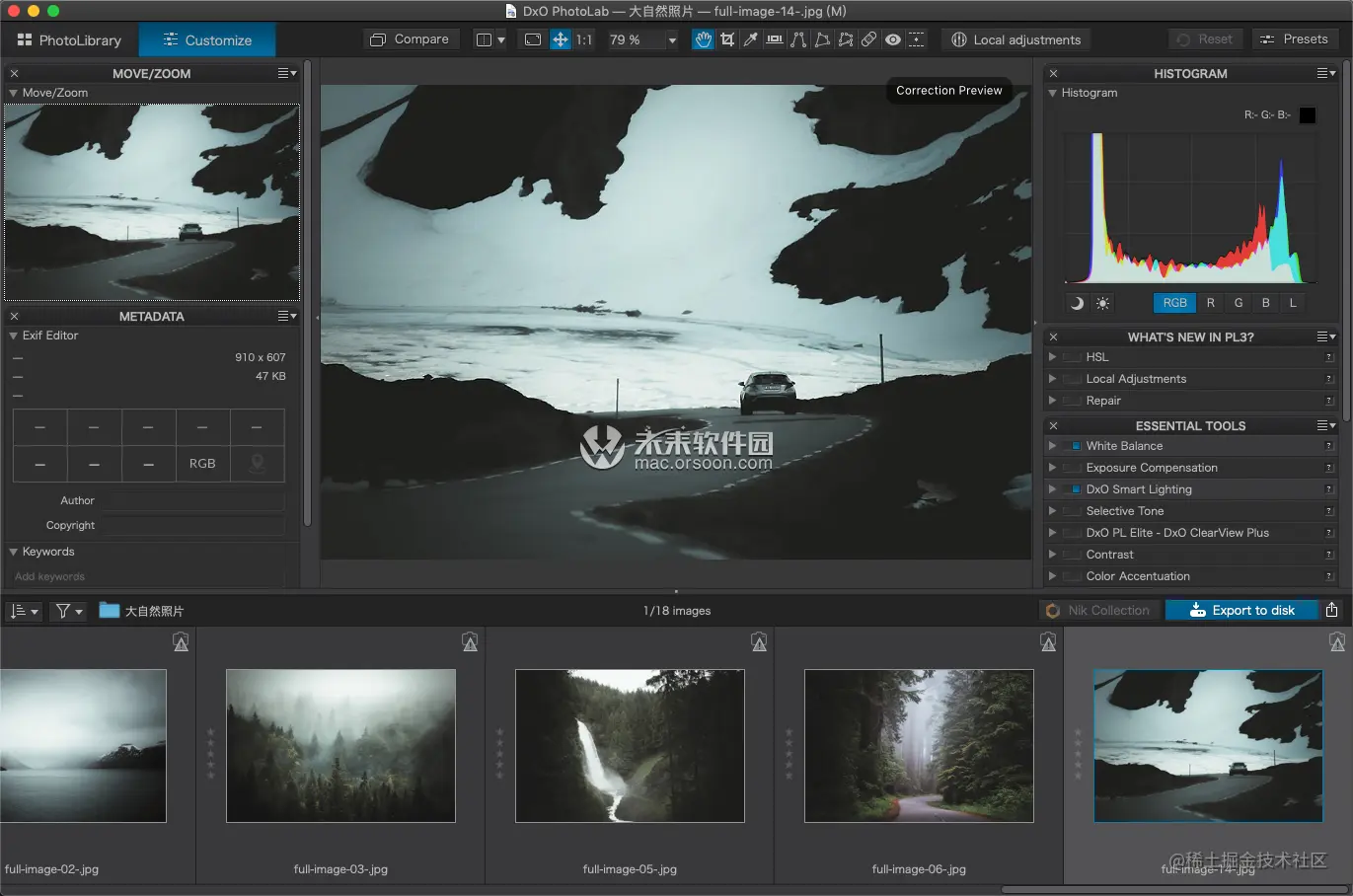Click the help icon for HSL
The width and height of the screenshot is (1353, 896).
coord(1329,357)
